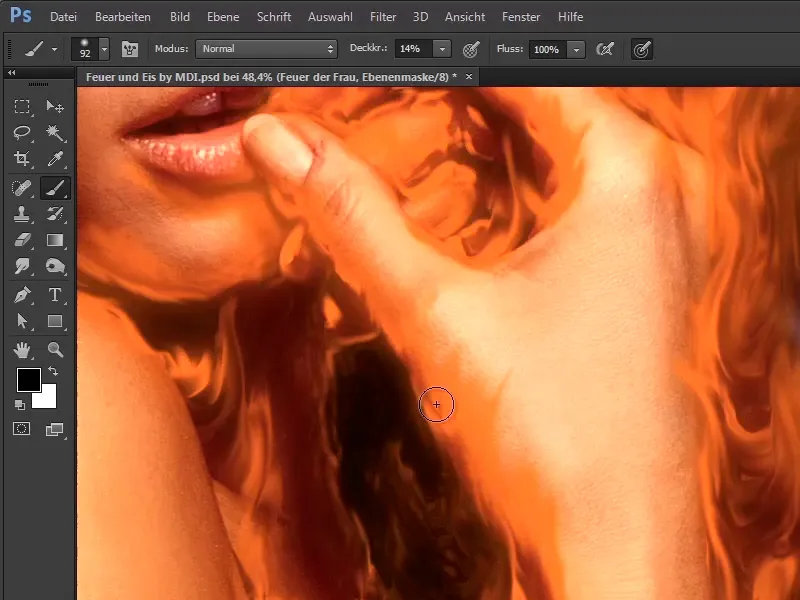Select the Eyedropper tool
Screen dimensions: 800x600
(55, 159)
